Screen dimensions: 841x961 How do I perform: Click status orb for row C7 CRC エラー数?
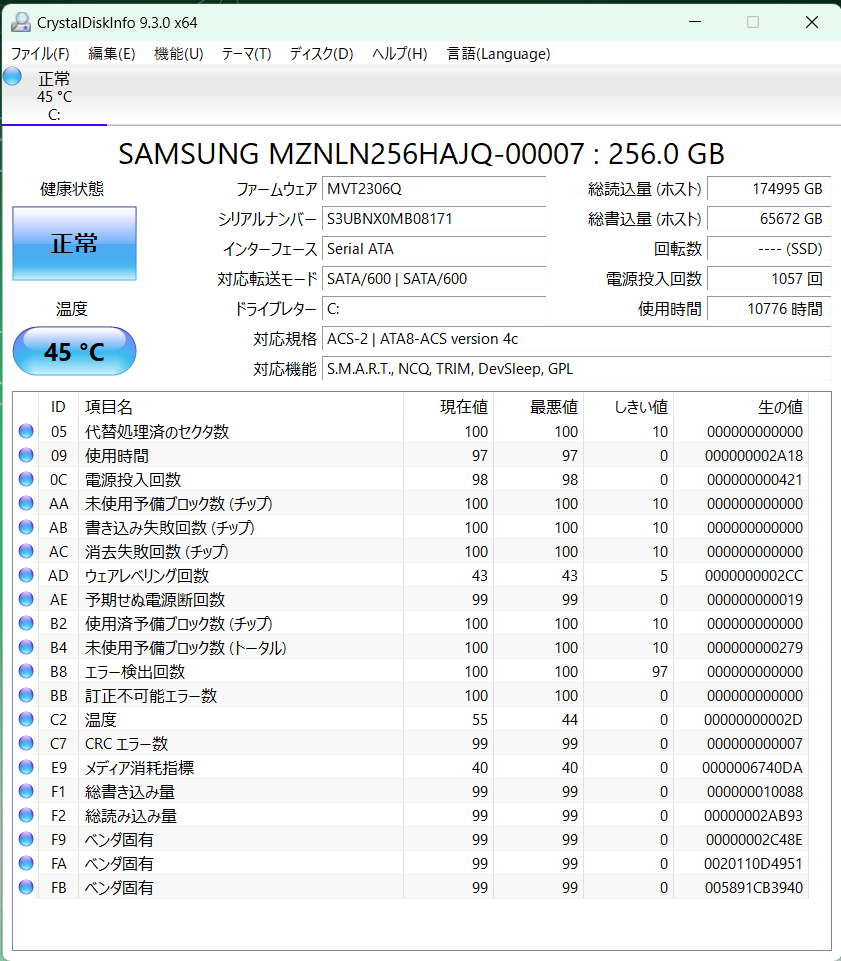pos(26,743)
